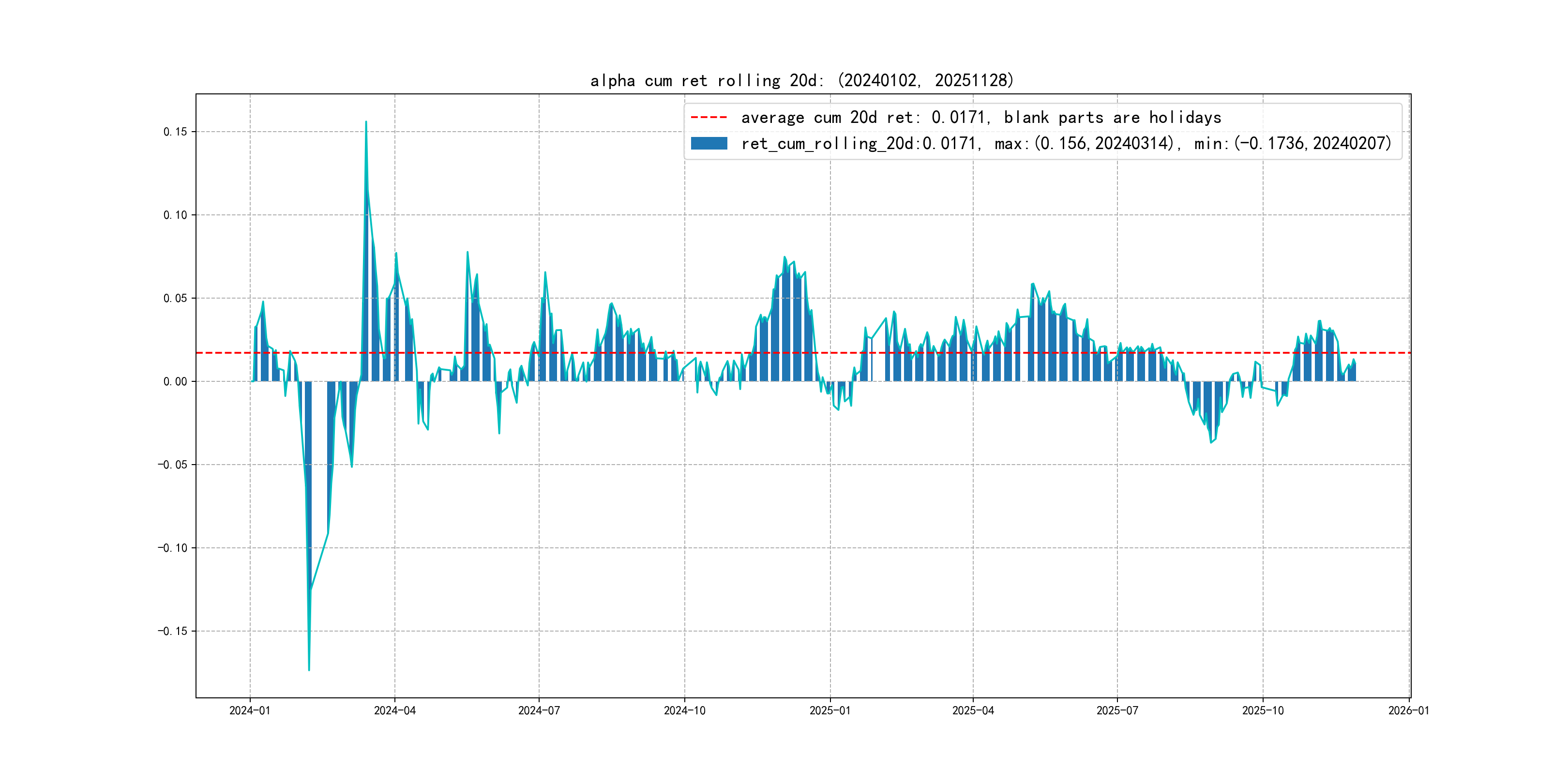Click the tip of the March 2024 maximum spike

tap(366, 122)
